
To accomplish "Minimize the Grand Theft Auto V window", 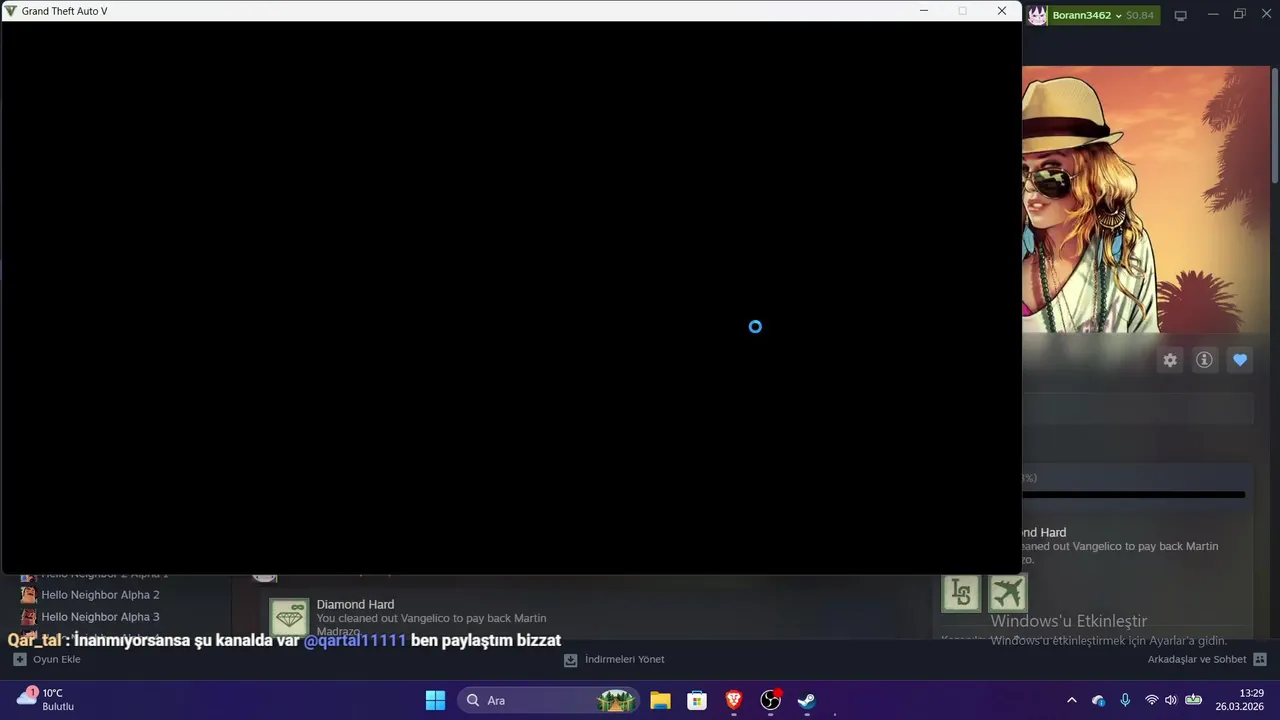I will pyautogui.click(x=924, y=11).
